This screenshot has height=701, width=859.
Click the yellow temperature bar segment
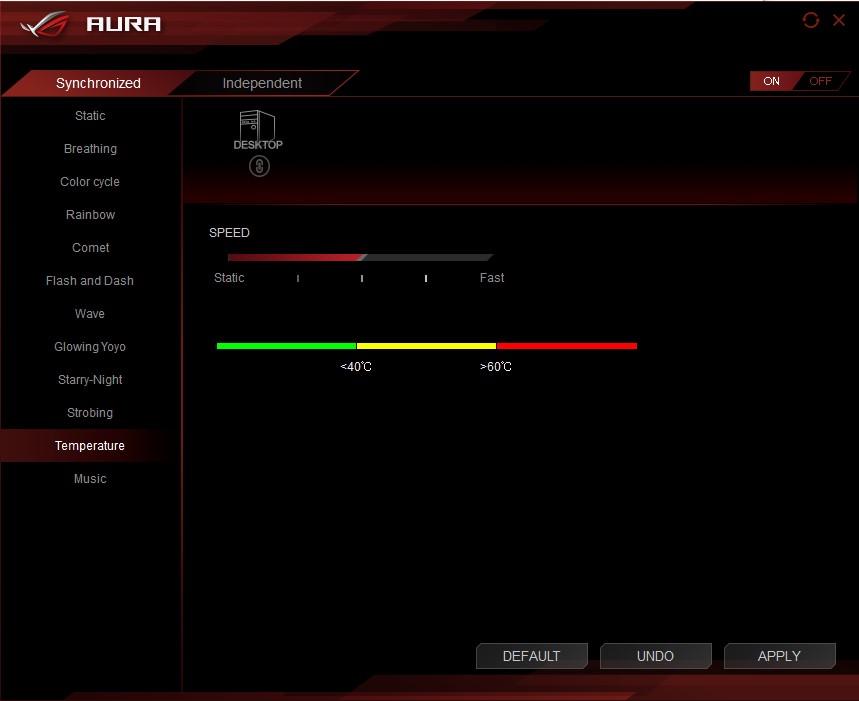click(x=426, y=346)
